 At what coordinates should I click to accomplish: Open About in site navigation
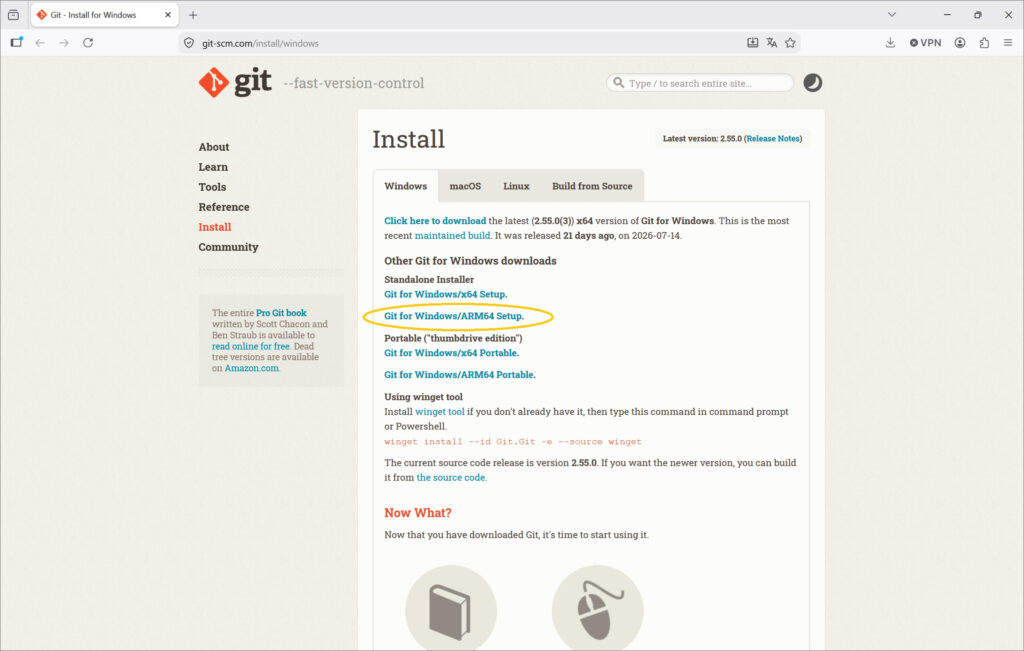coord(214,147)
